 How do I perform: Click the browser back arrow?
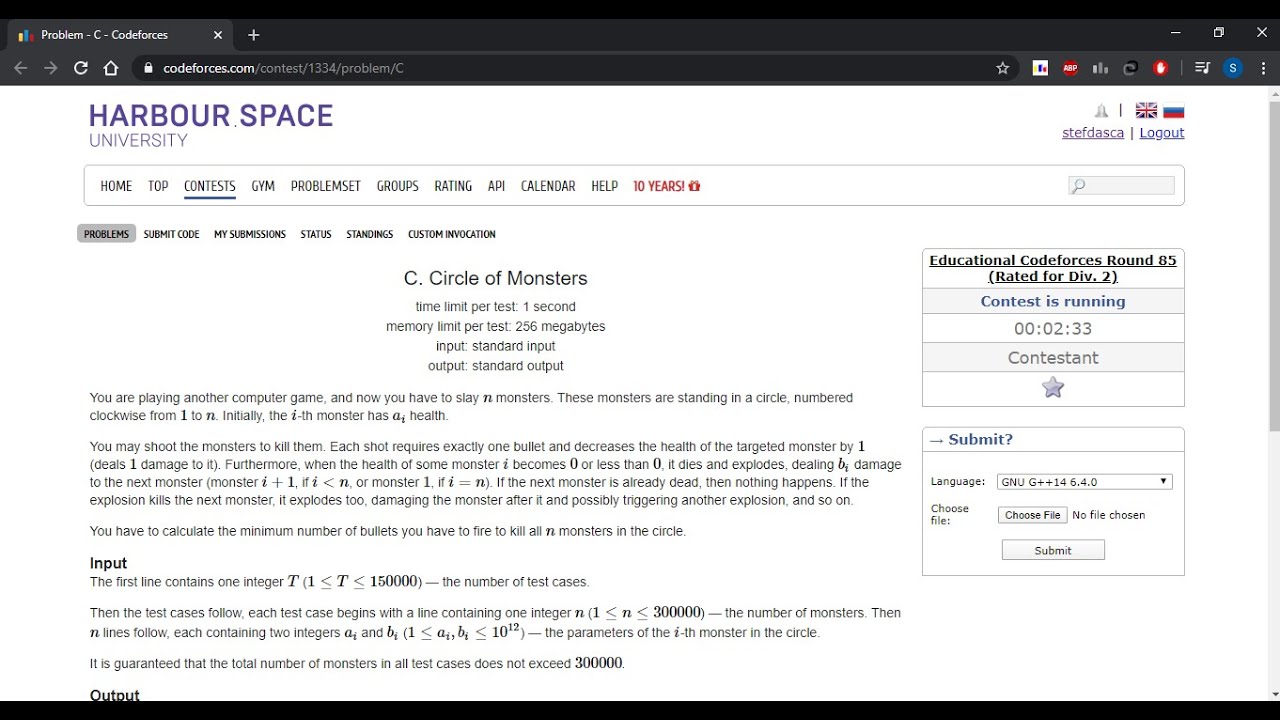(x=21, y=68)
